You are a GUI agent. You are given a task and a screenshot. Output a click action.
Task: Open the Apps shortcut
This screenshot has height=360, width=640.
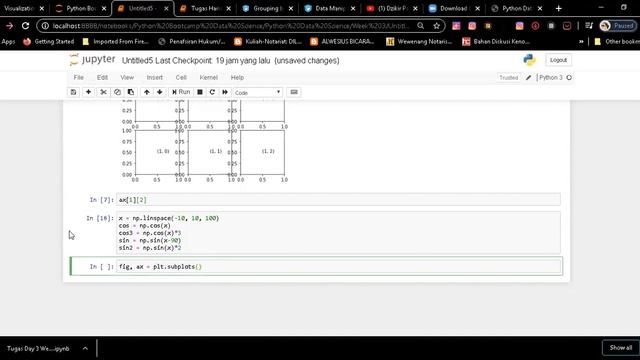click(x=8, y=41)
